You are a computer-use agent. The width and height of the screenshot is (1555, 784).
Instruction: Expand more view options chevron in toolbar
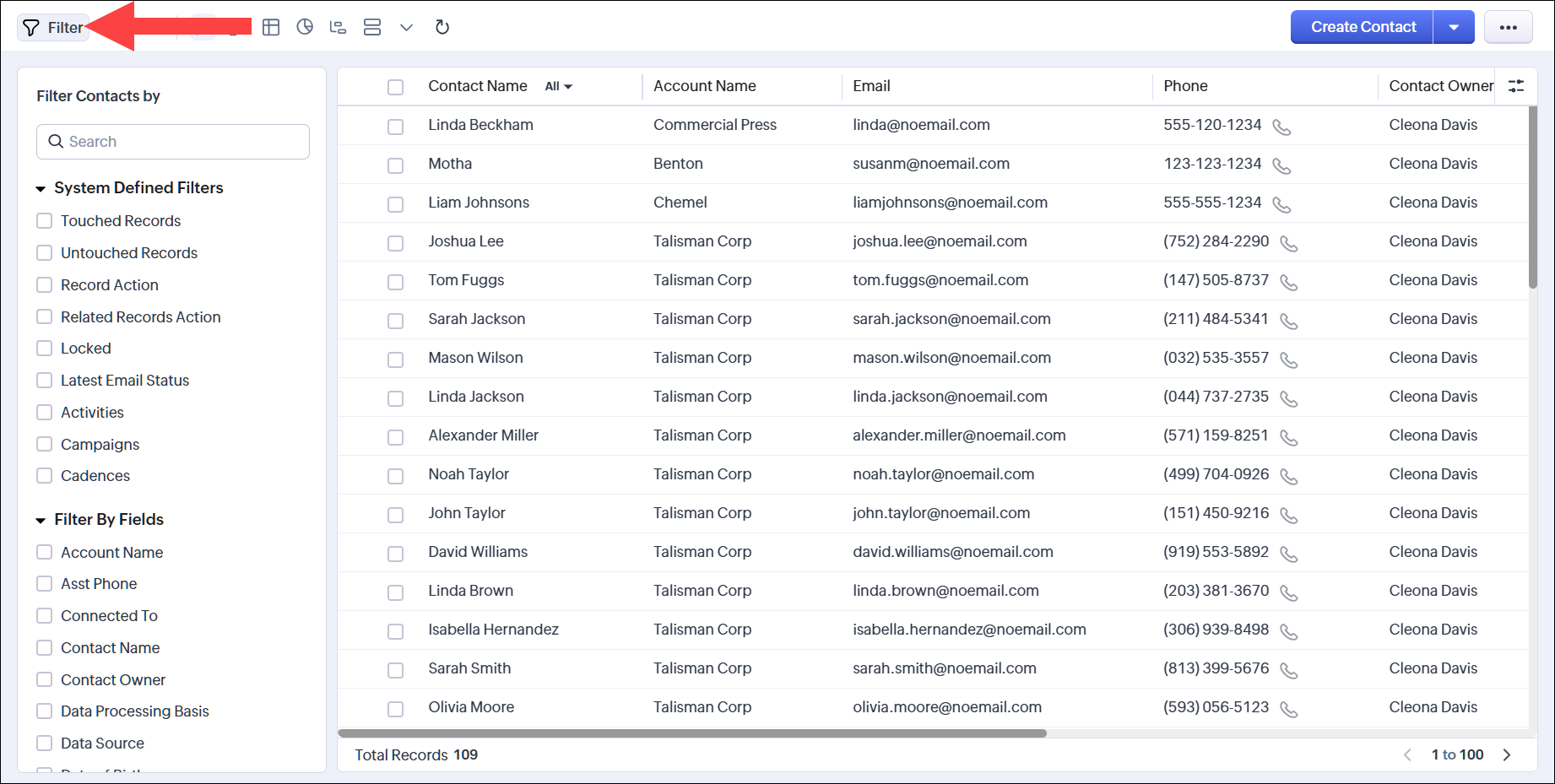[406, 27]
